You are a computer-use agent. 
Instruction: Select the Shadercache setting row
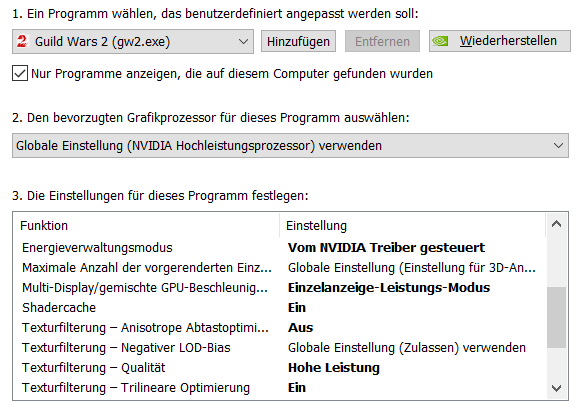280,308
